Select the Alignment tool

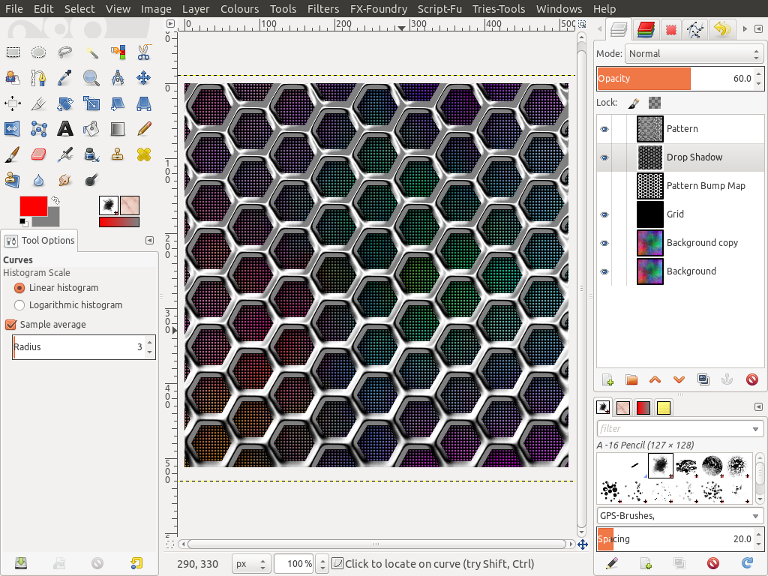click(x=13, y=103)
